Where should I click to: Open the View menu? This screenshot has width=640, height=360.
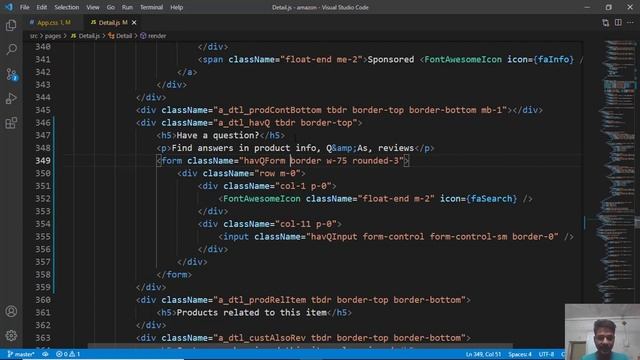[93, 7]
